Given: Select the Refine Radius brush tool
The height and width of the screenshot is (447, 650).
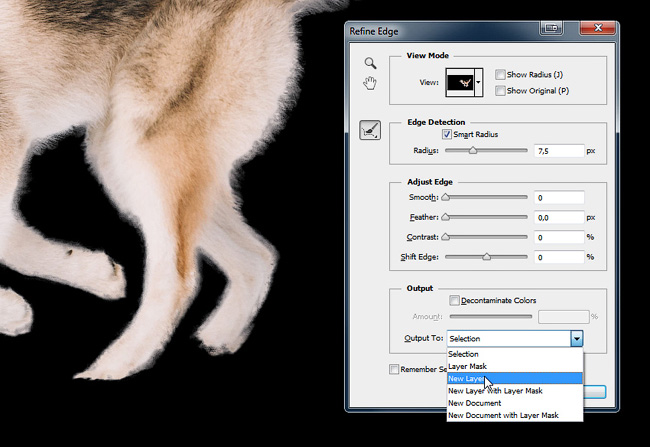Looking at the screenshot, I should click(x=370, y=130).
